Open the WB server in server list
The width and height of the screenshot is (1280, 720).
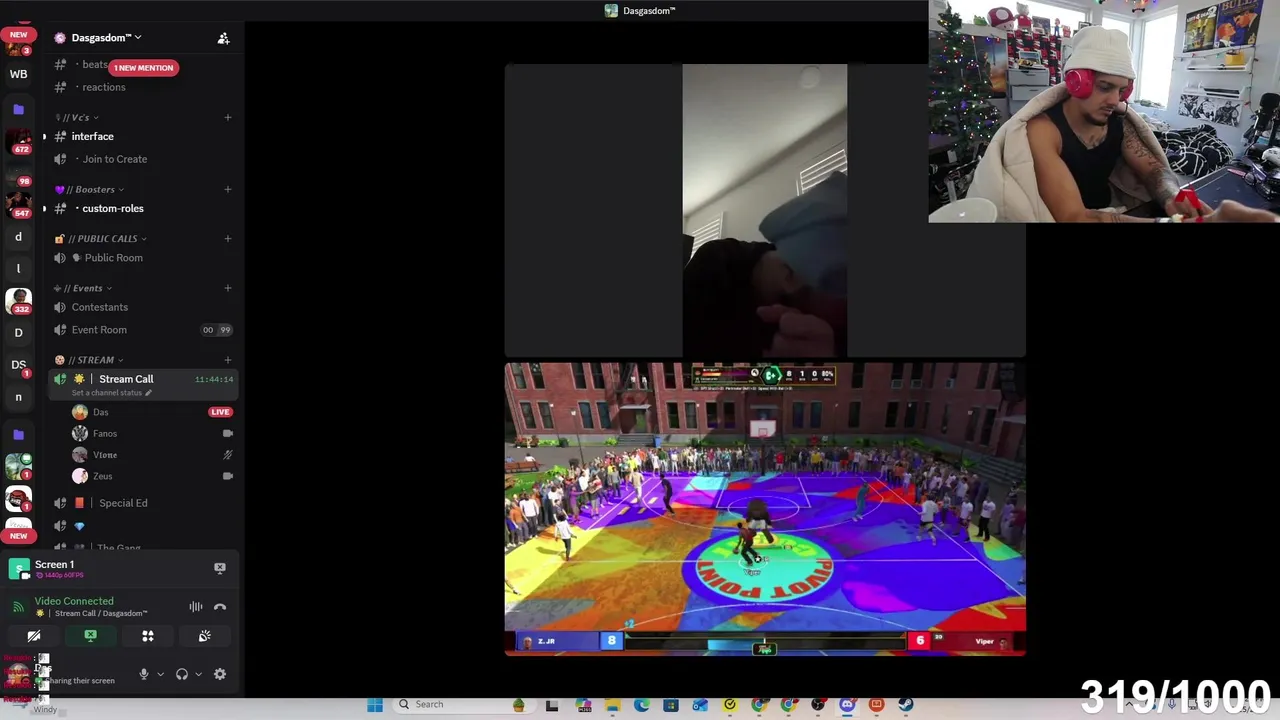pos(18,74)
